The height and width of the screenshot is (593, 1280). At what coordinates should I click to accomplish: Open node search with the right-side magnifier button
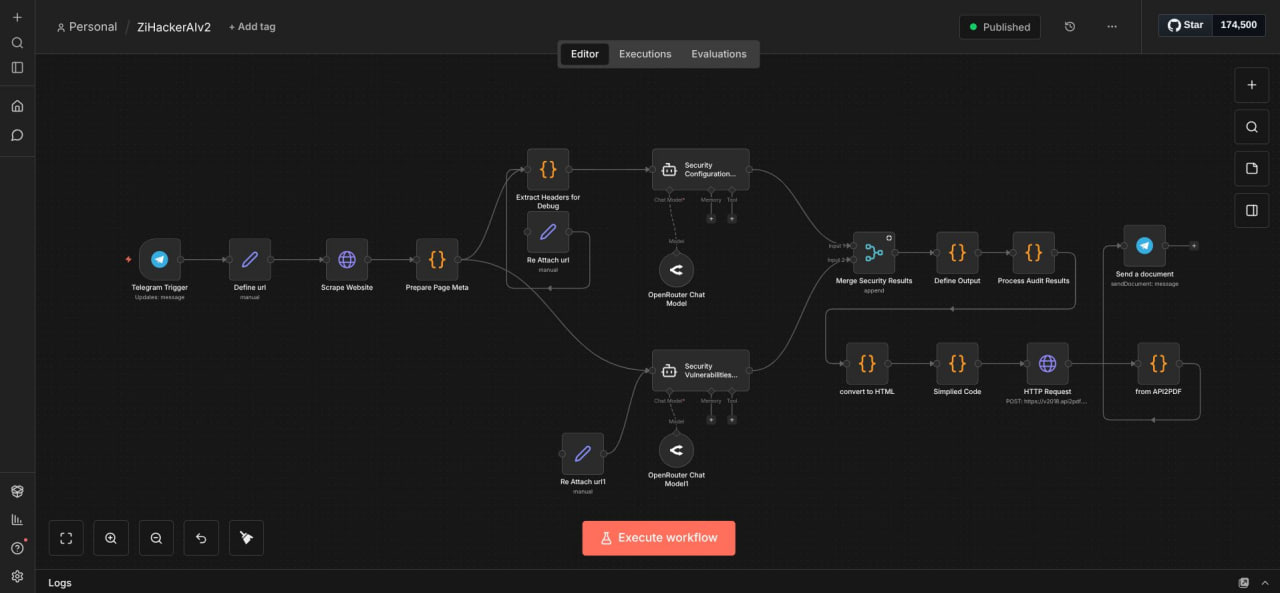click(1251, 127)
